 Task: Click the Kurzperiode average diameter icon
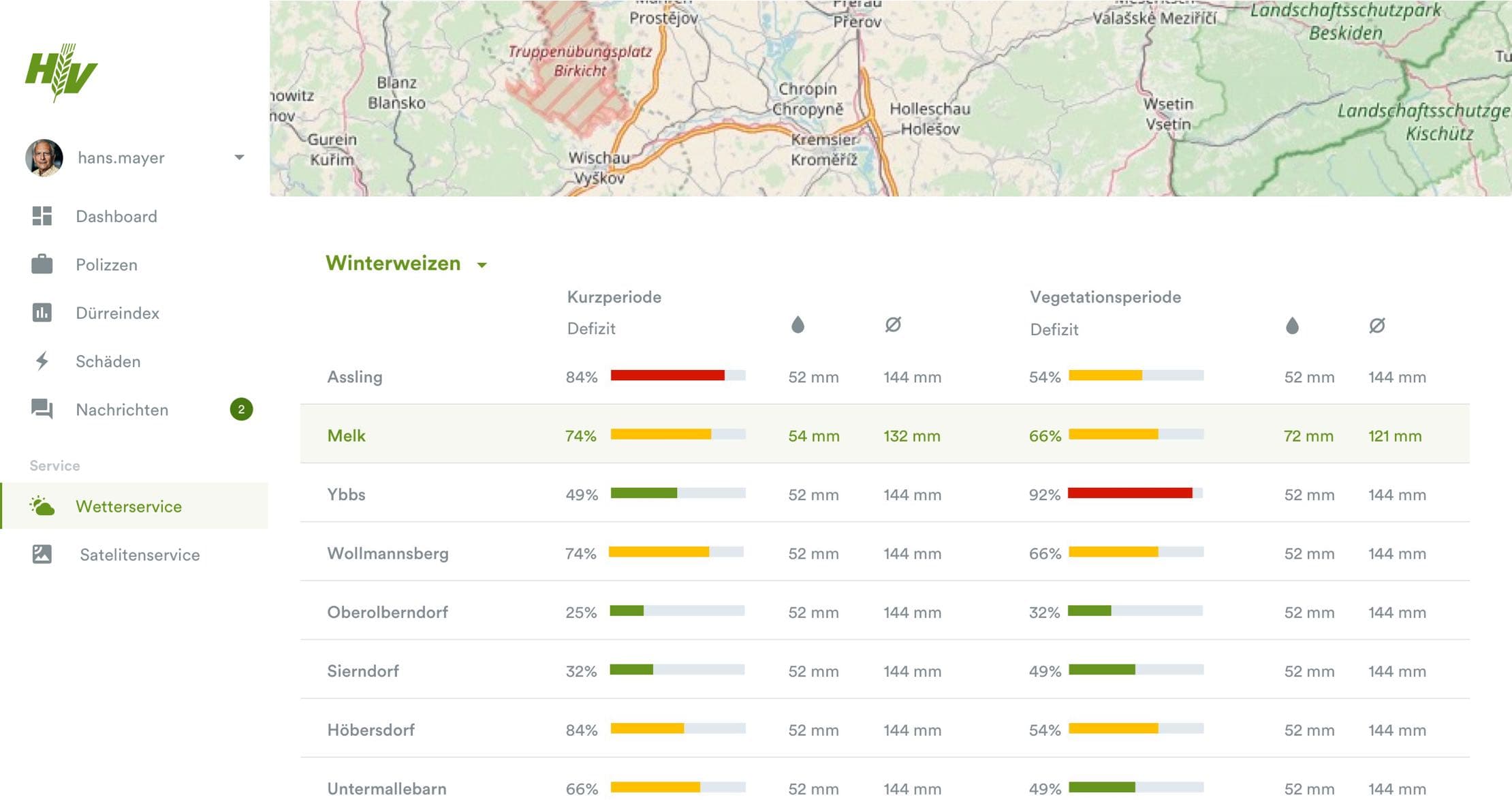click(x=893, y=325)
